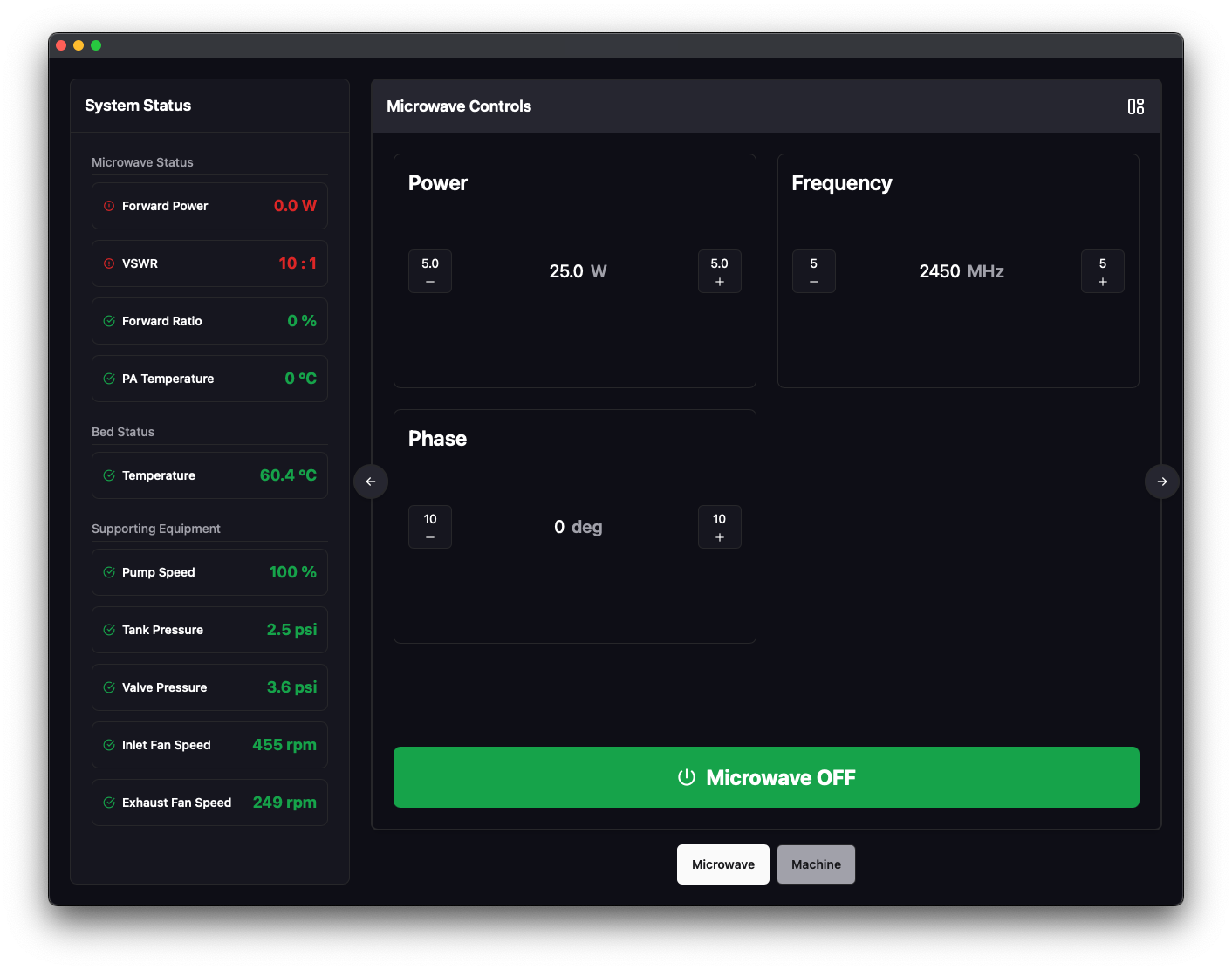This screenshot has height=970, width=1232.
Task: Click the Microwave Status section label
Action: [142, 162]
